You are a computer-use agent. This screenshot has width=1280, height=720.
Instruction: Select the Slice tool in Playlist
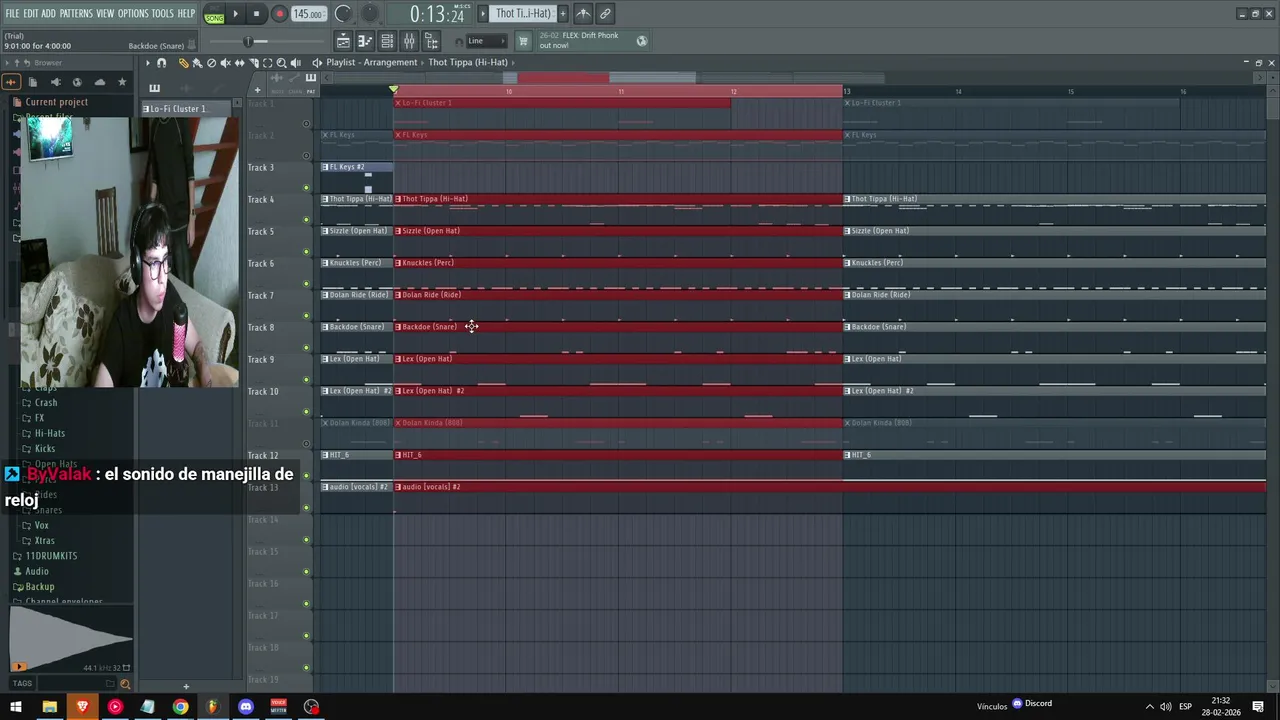click(253, 63)
